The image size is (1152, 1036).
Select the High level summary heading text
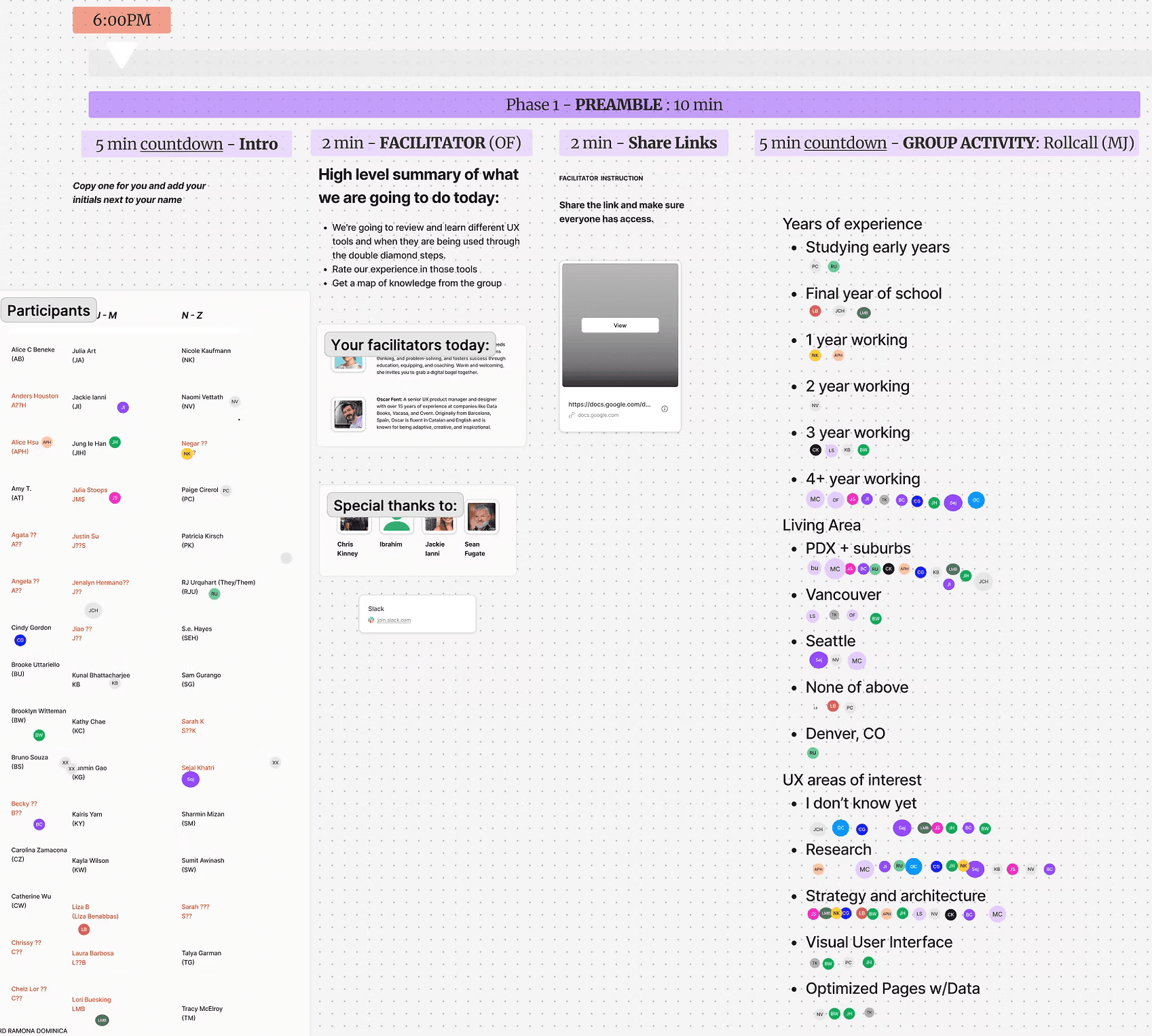click(418, 186)
